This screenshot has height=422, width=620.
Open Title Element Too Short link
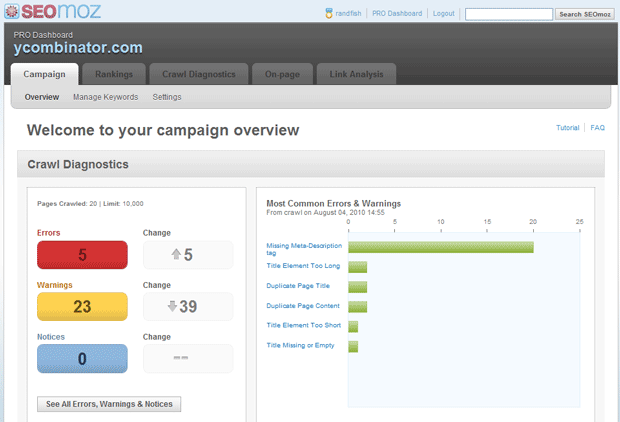304,325
